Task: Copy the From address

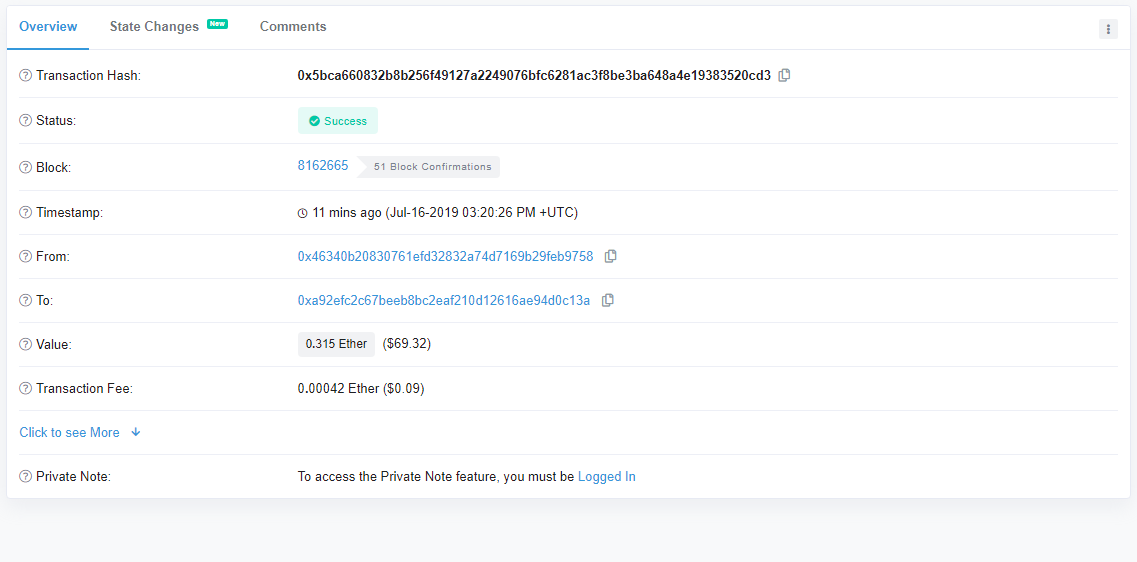Action: 611,256
